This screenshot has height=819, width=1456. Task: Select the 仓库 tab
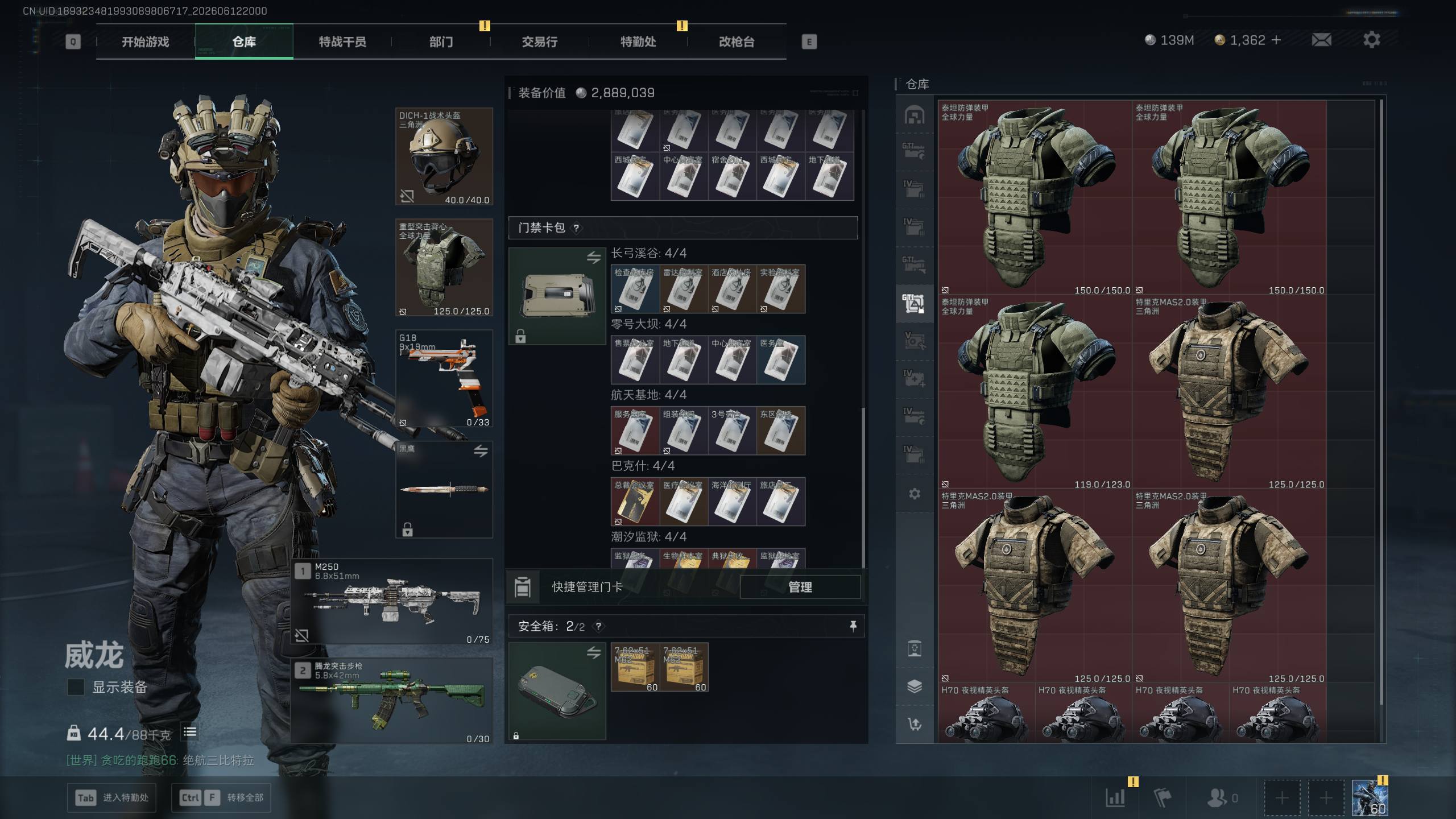click(244, 42)
